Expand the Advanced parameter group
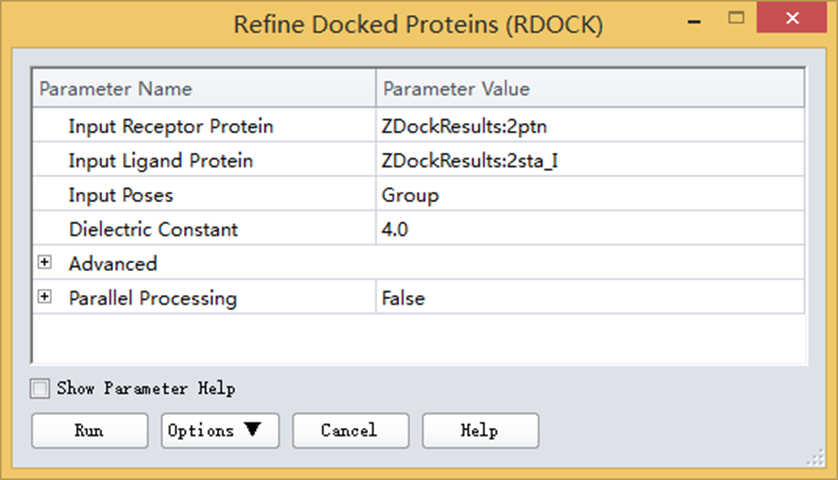Image resolution: width=838 pixels, height=480 pixels. pos(45,263)
